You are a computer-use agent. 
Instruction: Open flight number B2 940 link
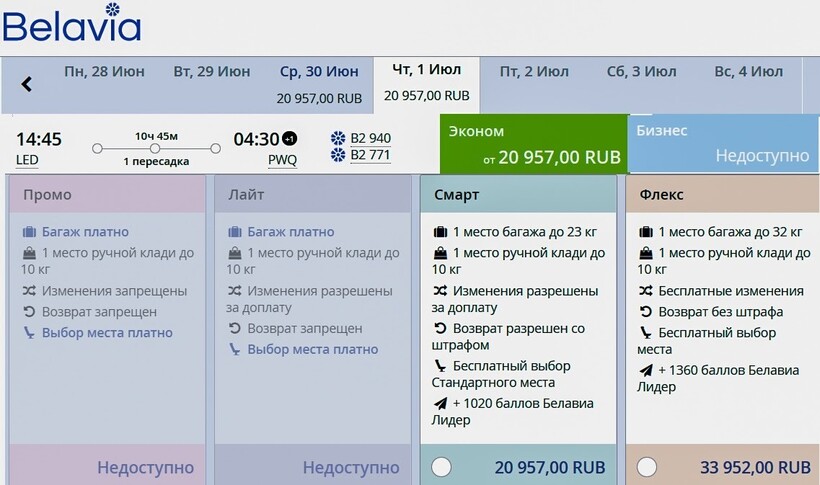click(371, 138)
